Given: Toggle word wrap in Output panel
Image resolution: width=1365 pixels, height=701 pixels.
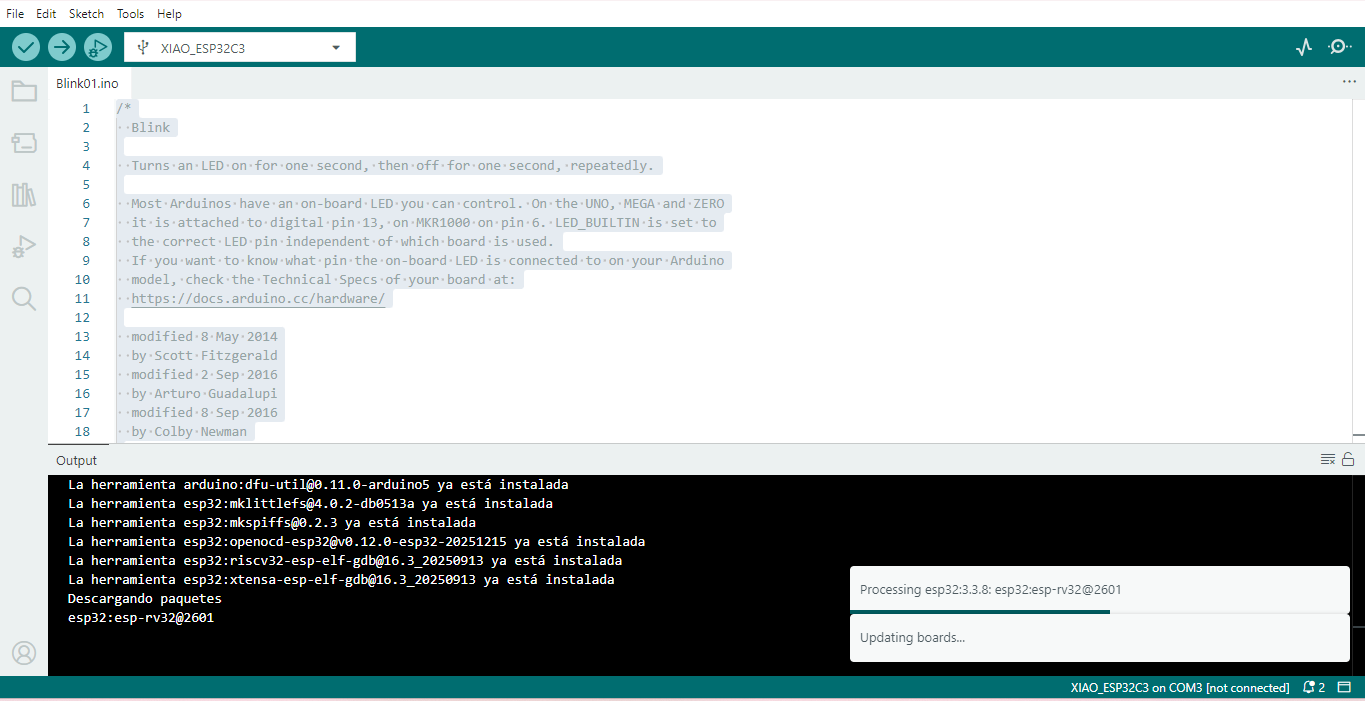Looking at the screenshot, I should pyautogui.click(x=1328, y=460).
